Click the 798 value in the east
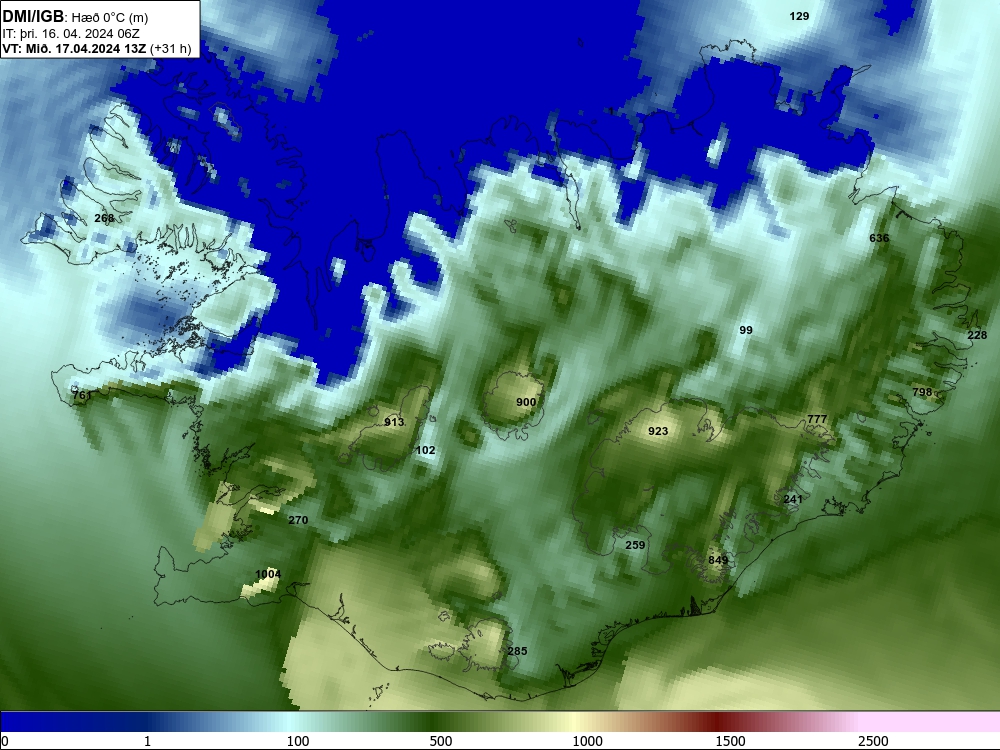Image resolution: width=1000 pixels, height=750 pixels. [x=922, y=392]
